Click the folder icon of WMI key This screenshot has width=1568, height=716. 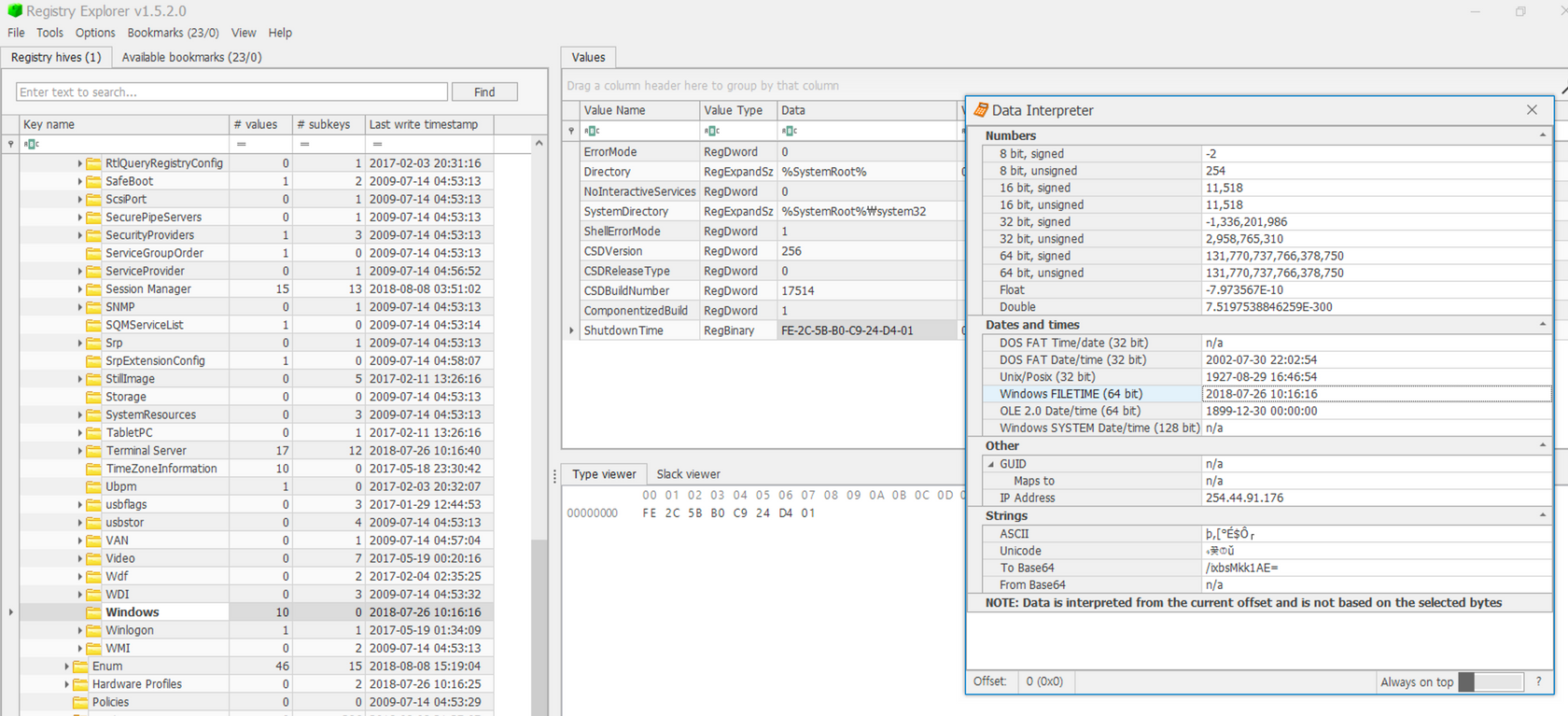(93, 648)
